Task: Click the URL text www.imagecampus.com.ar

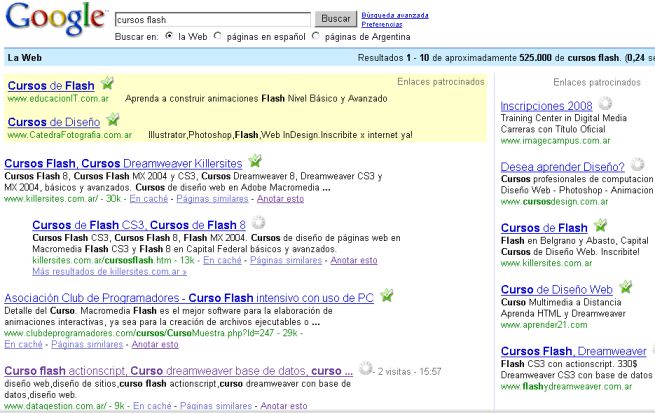Action: click(x=556, y=141)
